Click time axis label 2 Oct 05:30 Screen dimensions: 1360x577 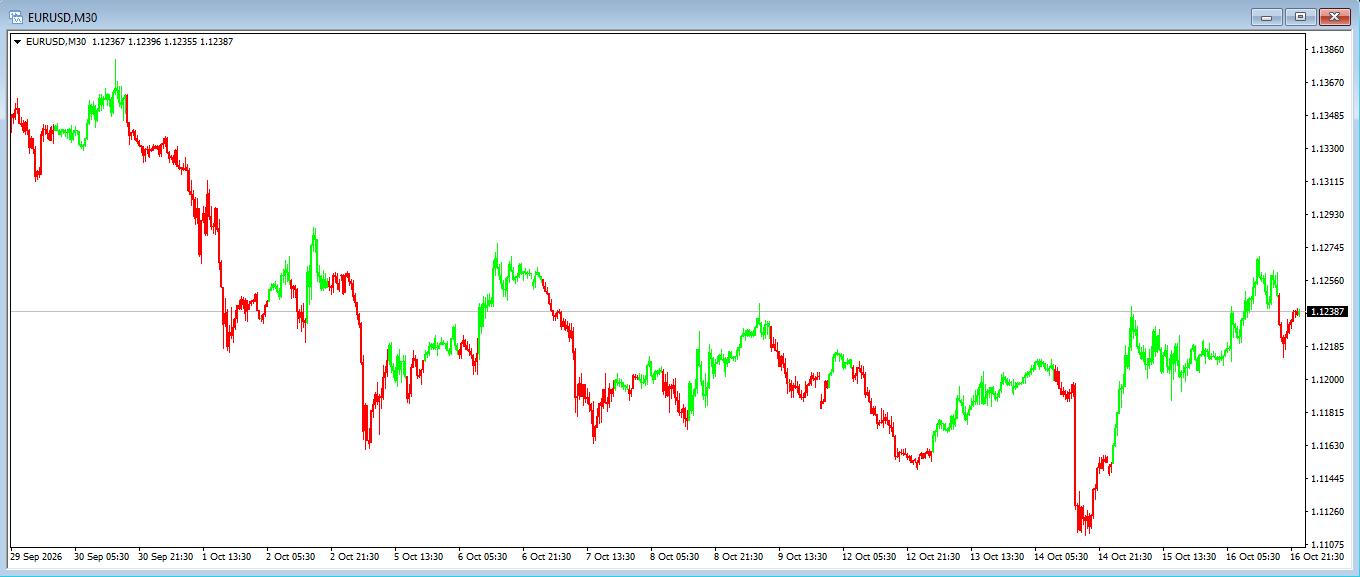point(293,556)
